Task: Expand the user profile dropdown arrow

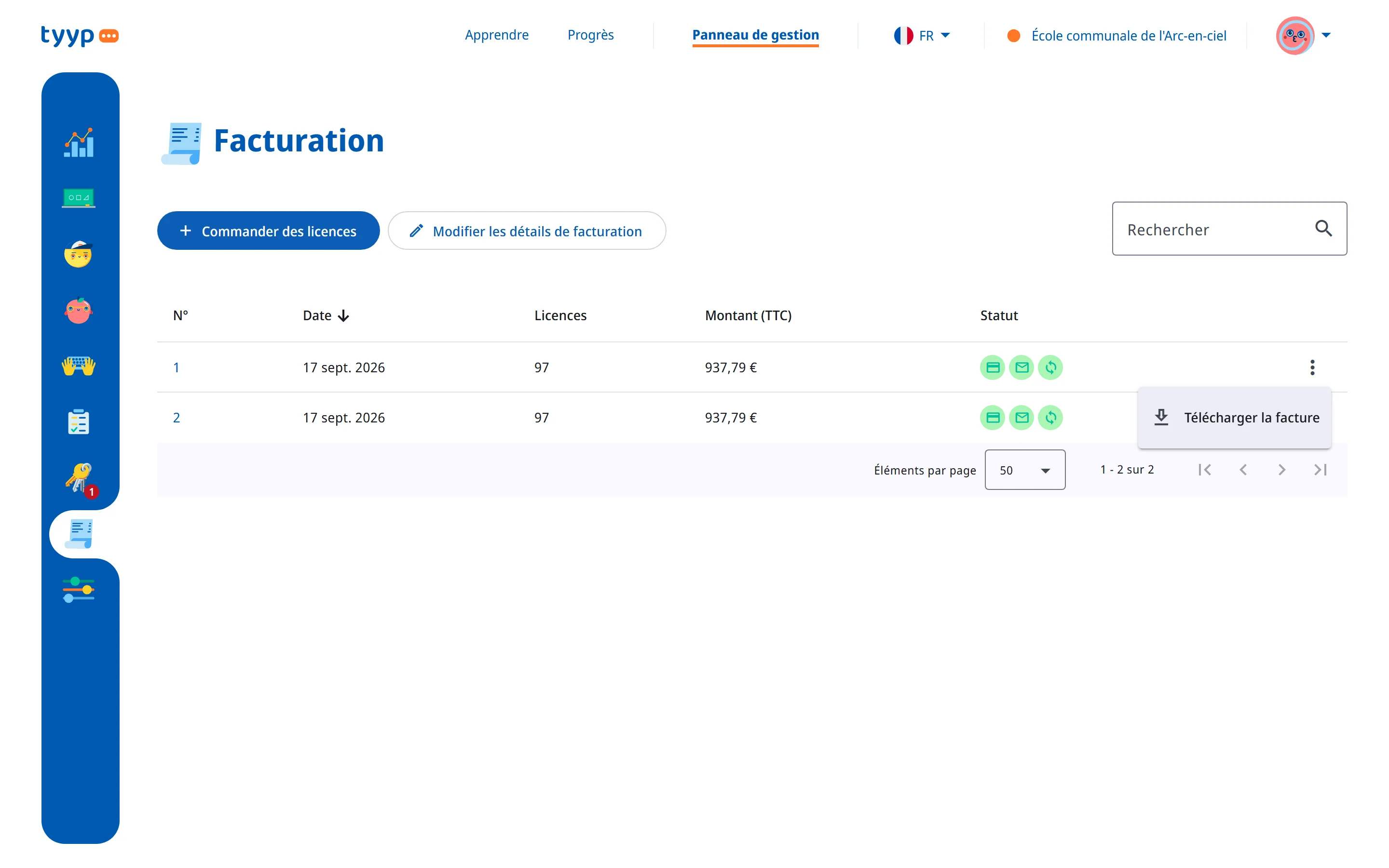Action: (x=1326, y=36)
